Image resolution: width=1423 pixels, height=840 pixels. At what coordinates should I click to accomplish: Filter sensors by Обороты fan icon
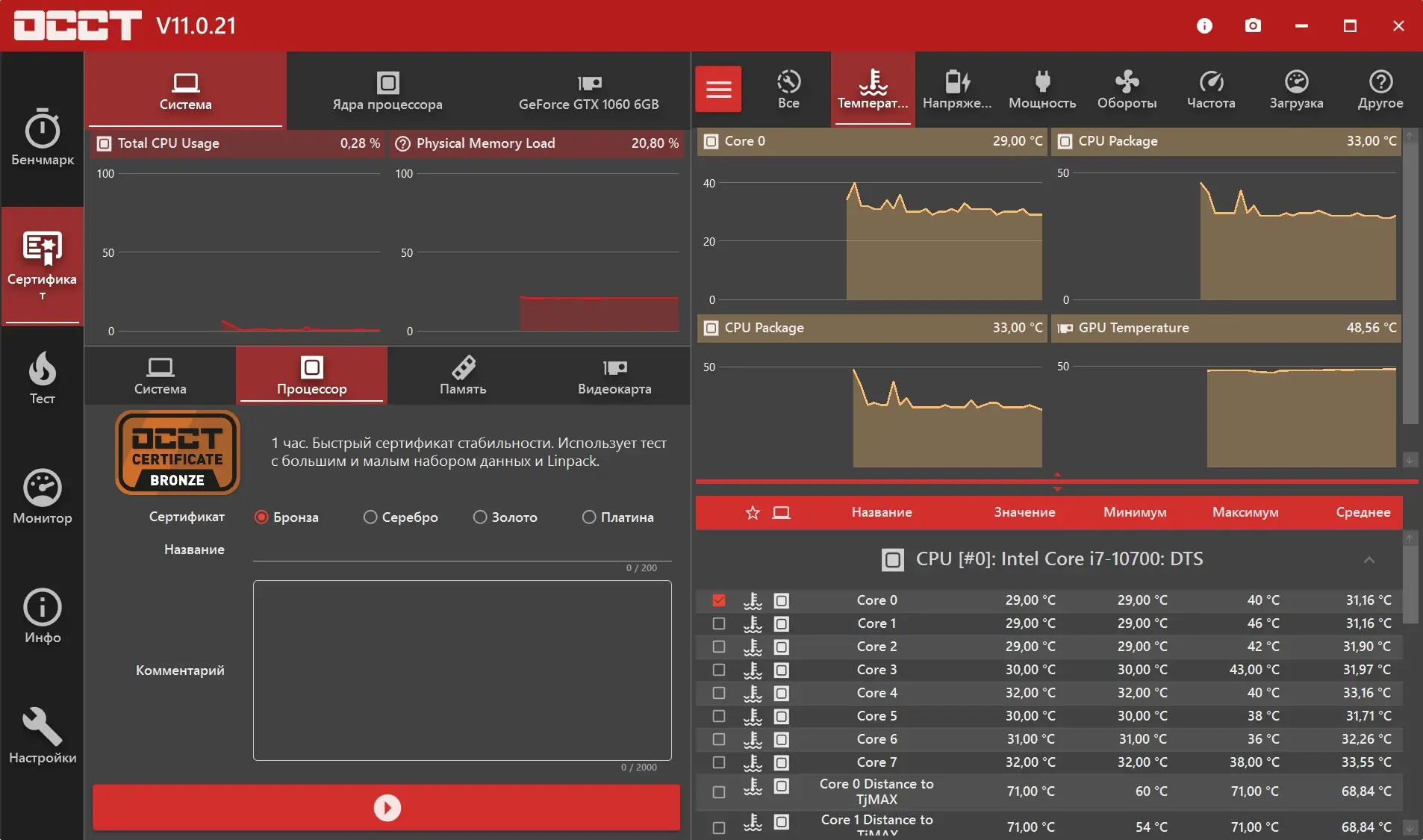point(1127,90)
